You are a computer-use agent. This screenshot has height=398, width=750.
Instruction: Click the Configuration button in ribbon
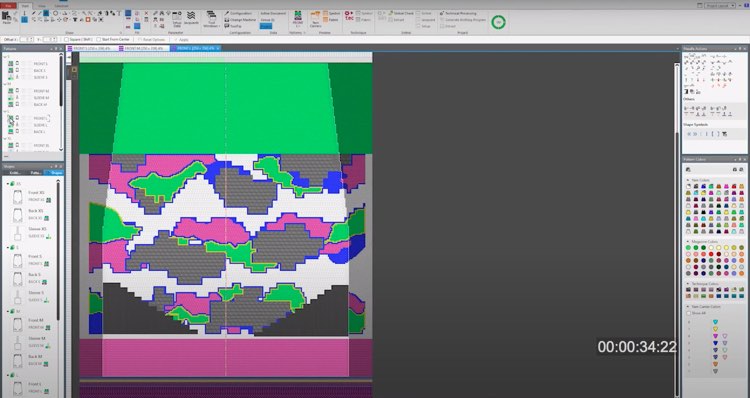click(x=241, y=13)
